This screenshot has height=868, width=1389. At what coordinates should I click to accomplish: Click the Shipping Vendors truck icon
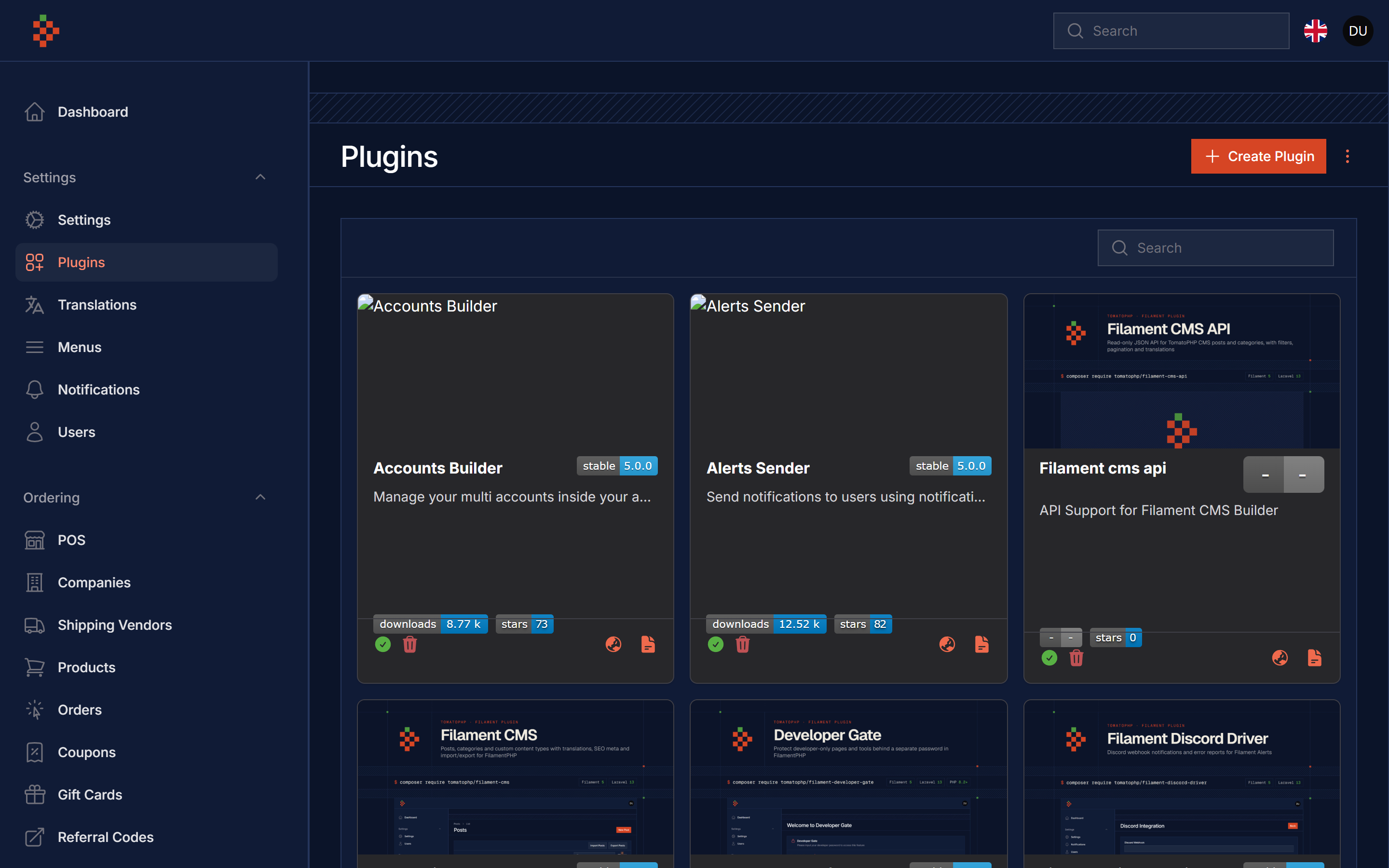coord(34,625)
